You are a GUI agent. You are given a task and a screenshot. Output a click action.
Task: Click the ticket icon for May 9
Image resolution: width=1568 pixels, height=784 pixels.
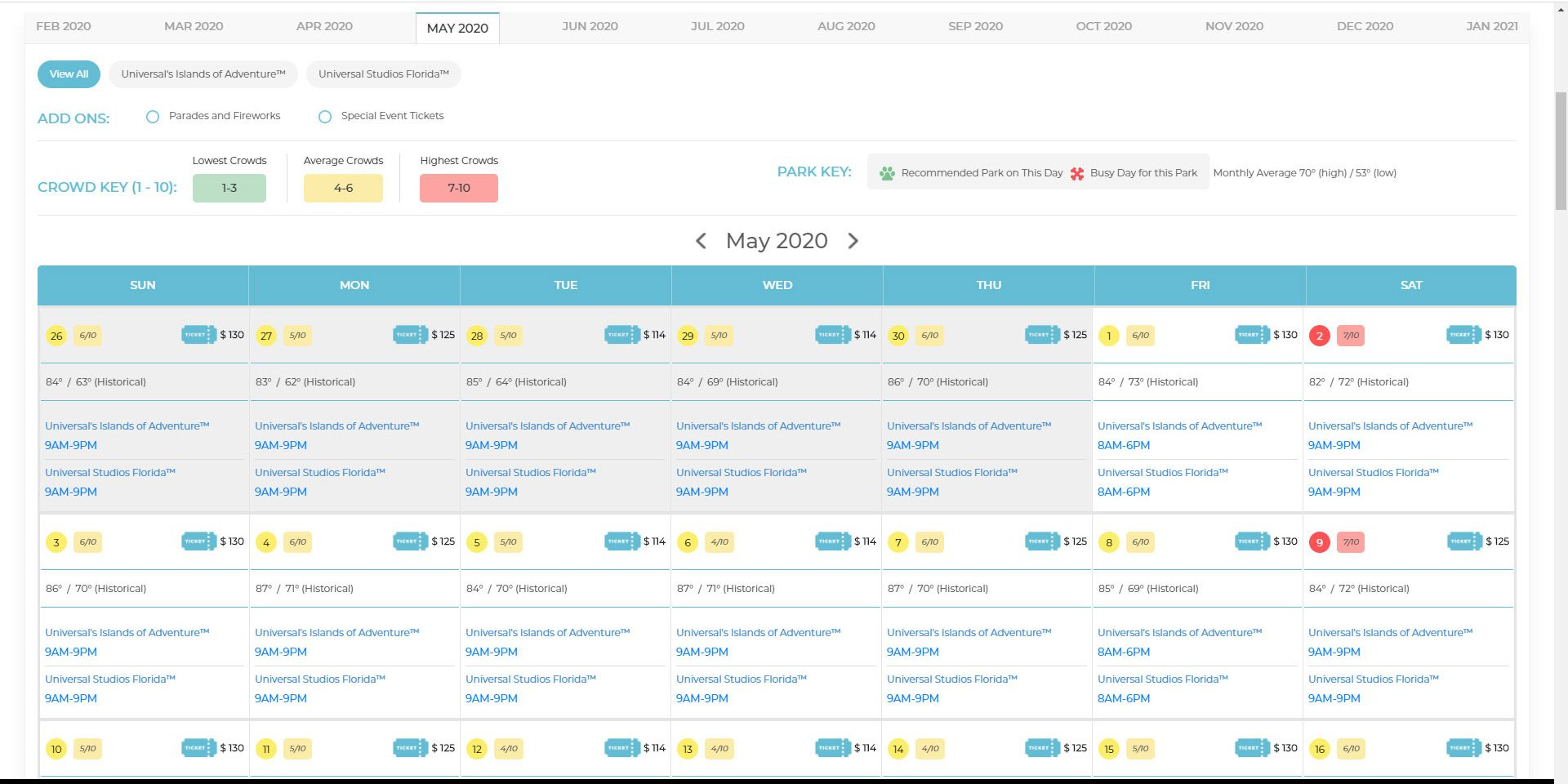[x=1464, y=541]
